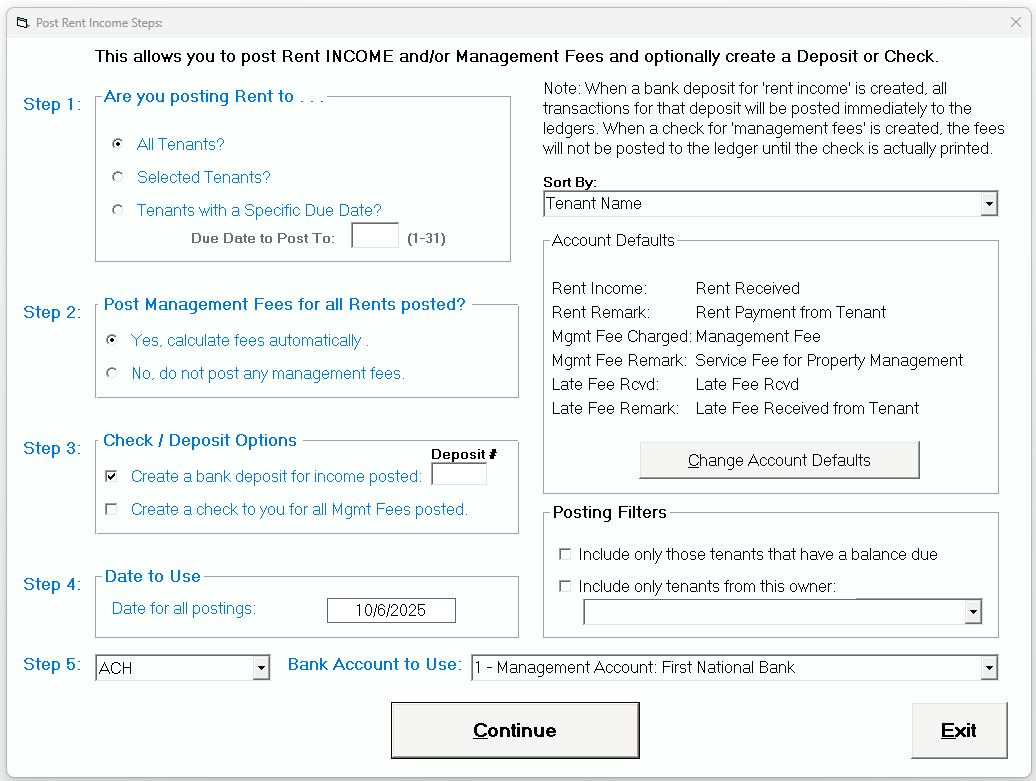Click the Exit button
Image resolution: width=1036 pixels, height=781 pixels.
(x=959, y=730)
